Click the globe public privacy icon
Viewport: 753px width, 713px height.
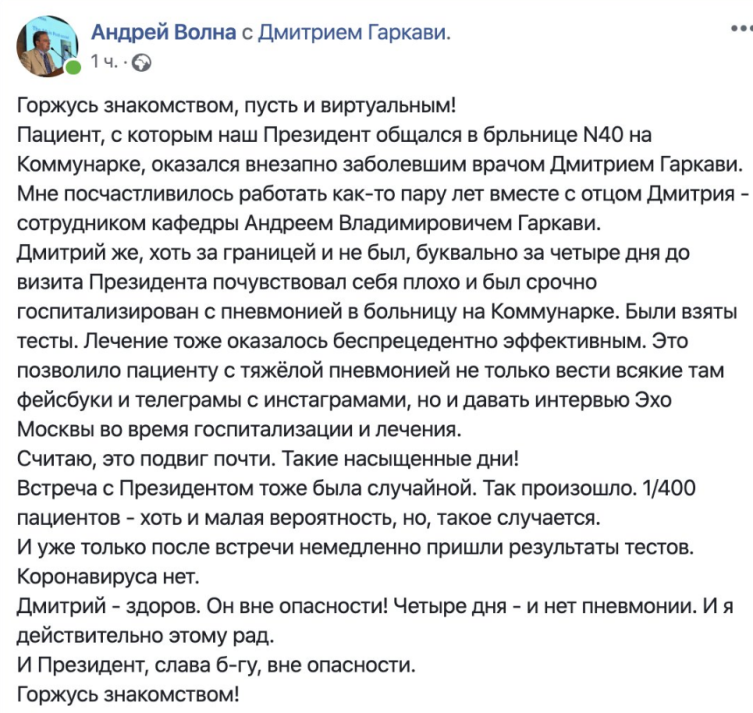142,63
